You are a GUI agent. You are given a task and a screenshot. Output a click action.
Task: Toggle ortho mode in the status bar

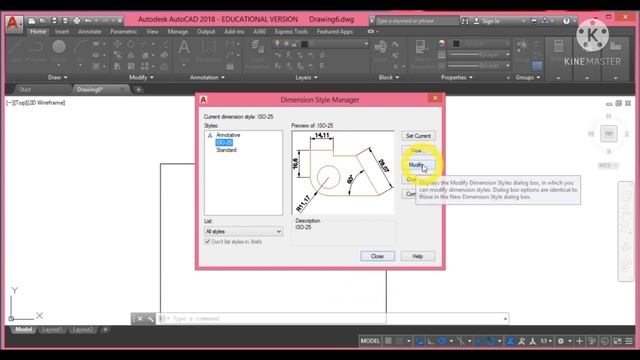431,341
